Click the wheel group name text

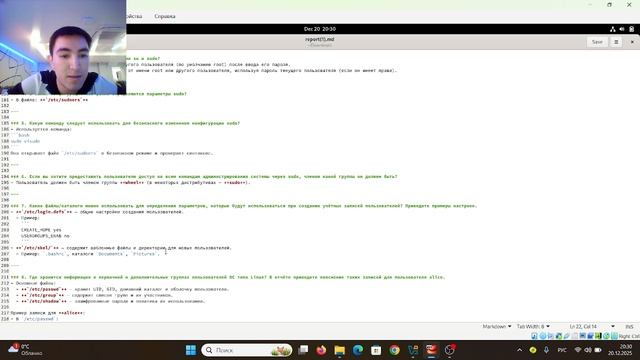[x=132, y=182]
